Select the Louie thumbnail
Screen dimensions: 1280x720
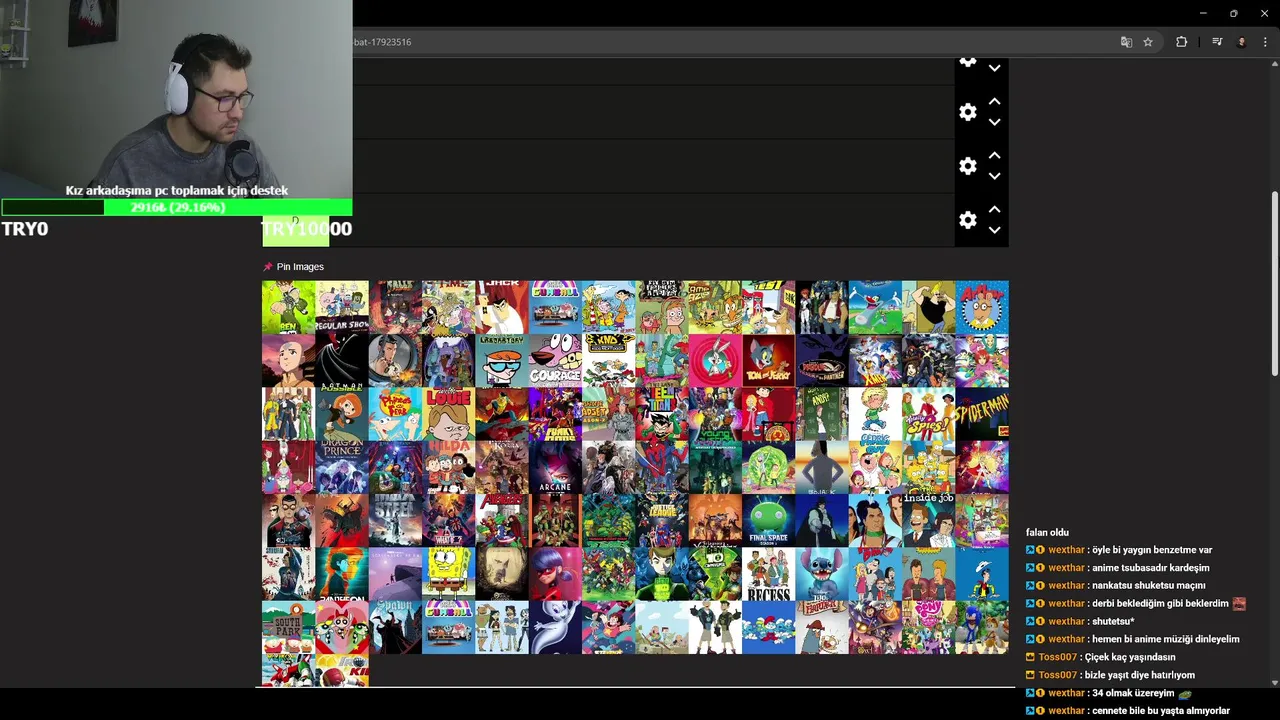pyautogui.click(x=449, y=414)
